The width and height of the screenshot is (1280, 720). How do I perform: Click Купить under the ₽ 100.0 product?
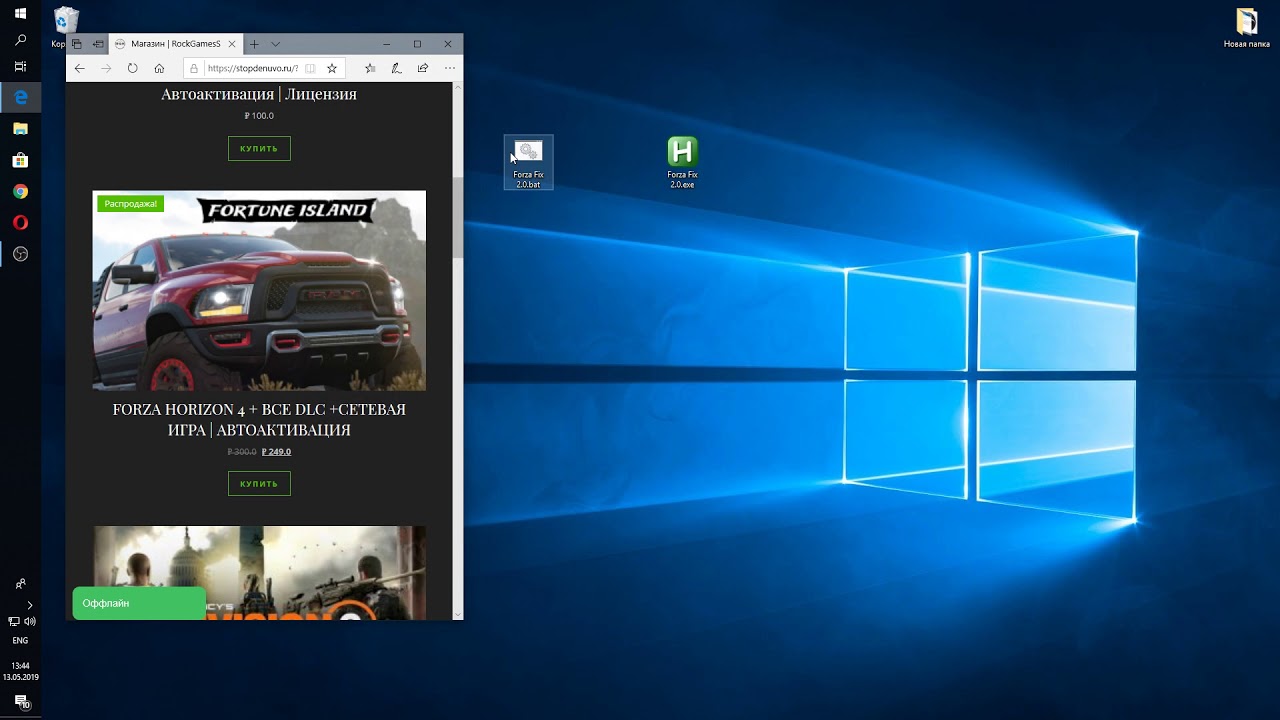[x=259, y=149]
